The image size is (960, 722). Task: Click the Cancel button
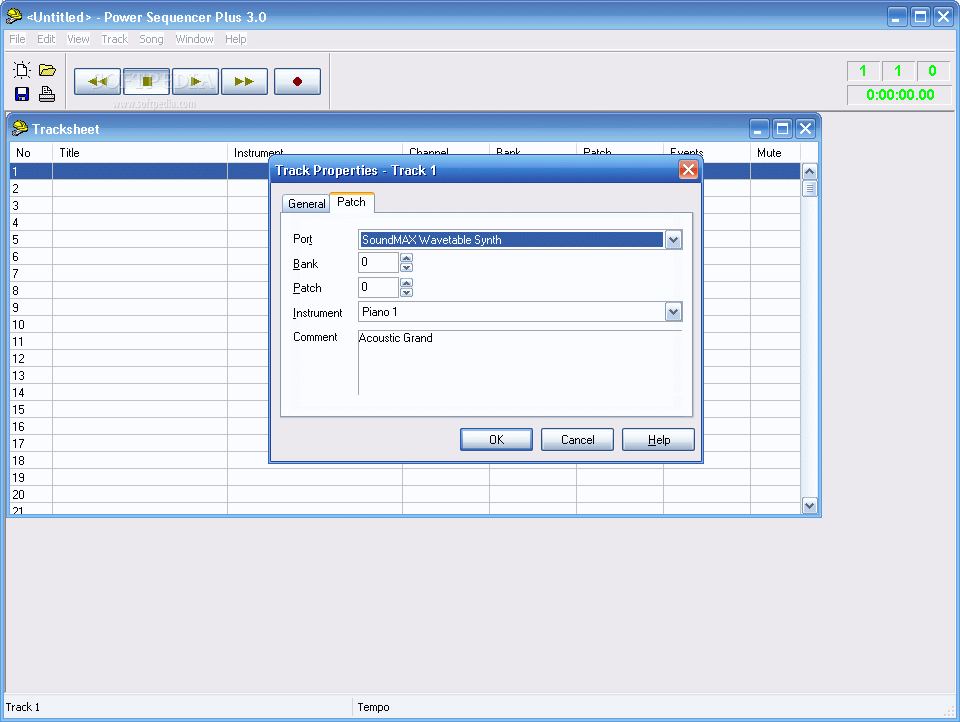coord(577,440)
